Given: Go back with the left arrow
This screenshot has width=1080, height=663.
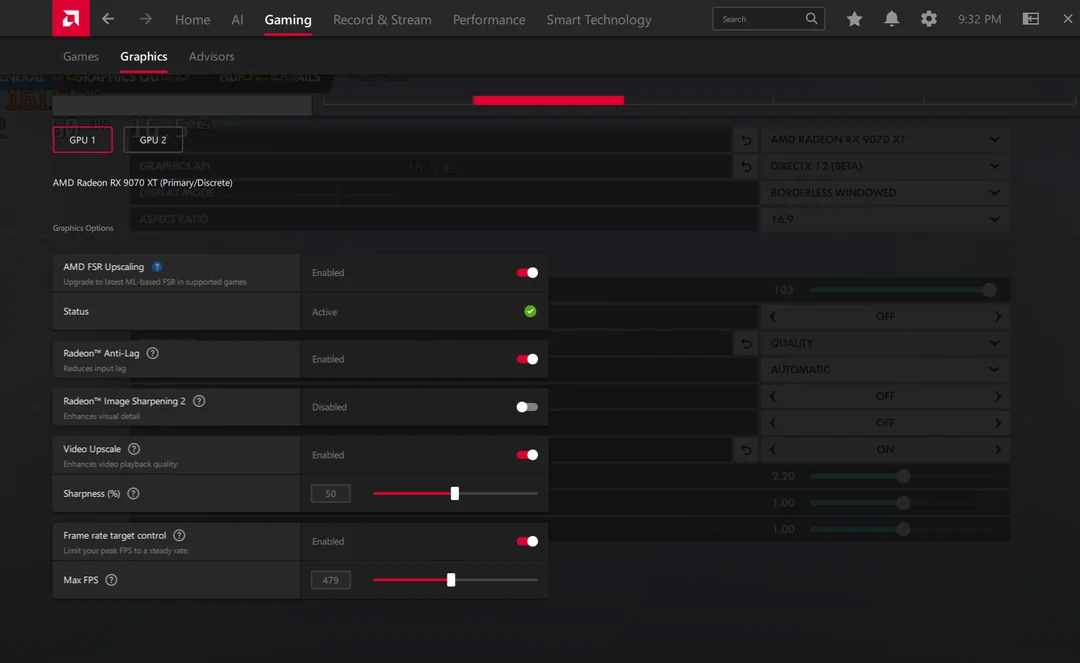Looking at the screenshot, I should (x=108, y=19).
